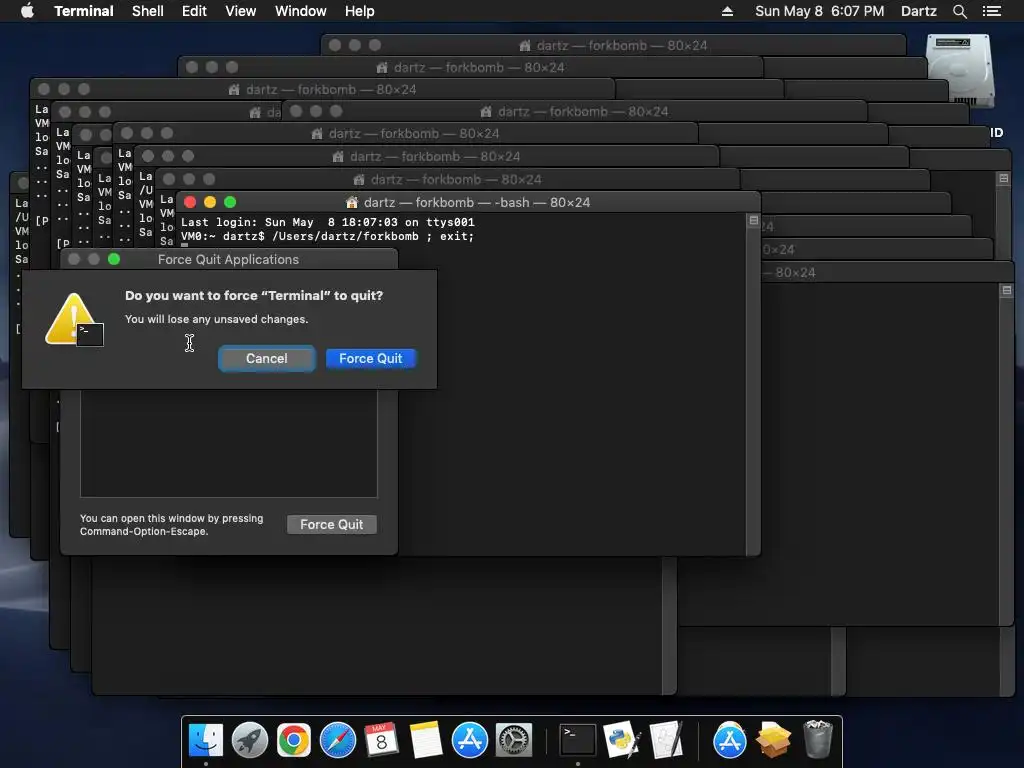
Task: Click the eject icon in the menu bar
Action: tap(727, 11)
